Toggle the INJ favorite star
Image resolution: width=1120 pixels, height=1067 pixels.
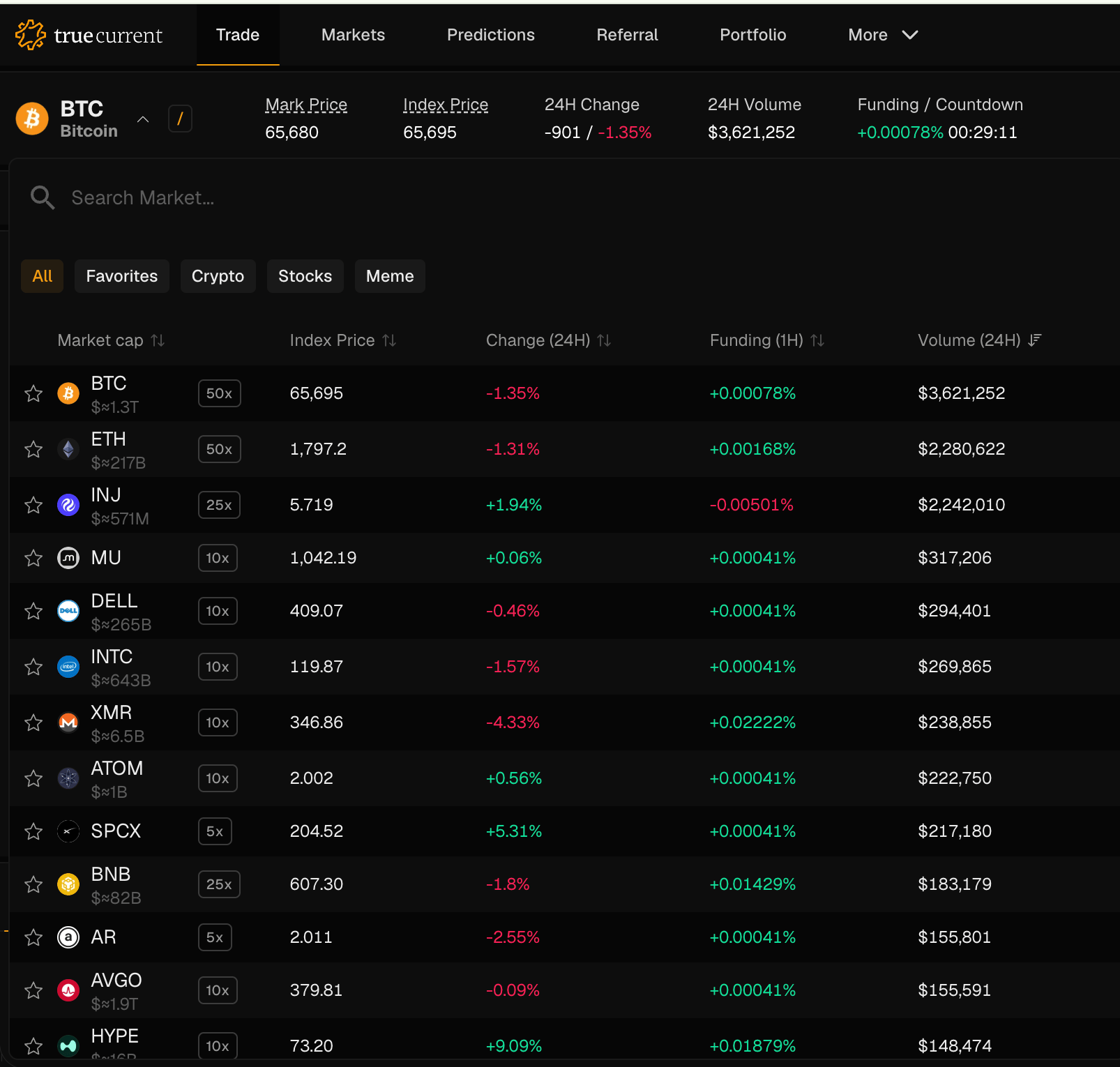tap(33, 505)
